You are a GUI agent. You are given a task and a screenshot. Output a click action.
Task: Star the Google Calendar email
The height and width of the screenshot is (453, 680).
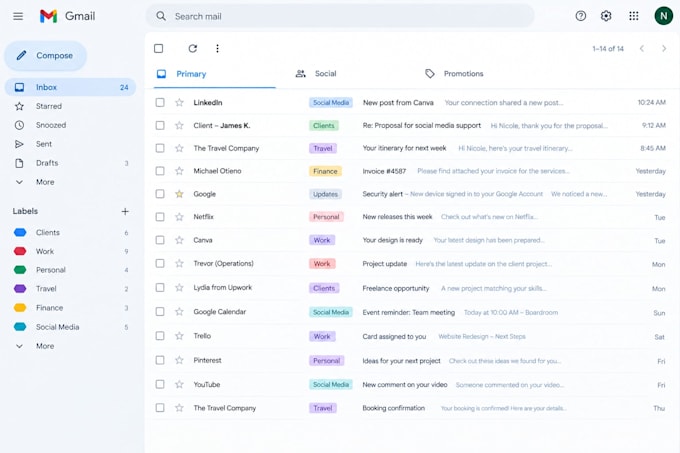(179, 311)
